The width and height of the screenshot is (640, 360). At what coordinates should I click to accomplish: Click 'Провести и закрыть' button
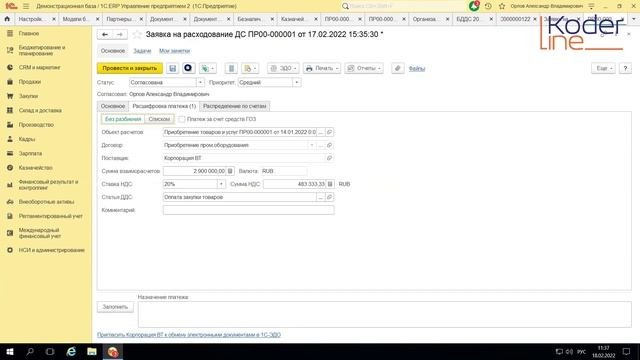pyautogui.click(x=130, y=68)
